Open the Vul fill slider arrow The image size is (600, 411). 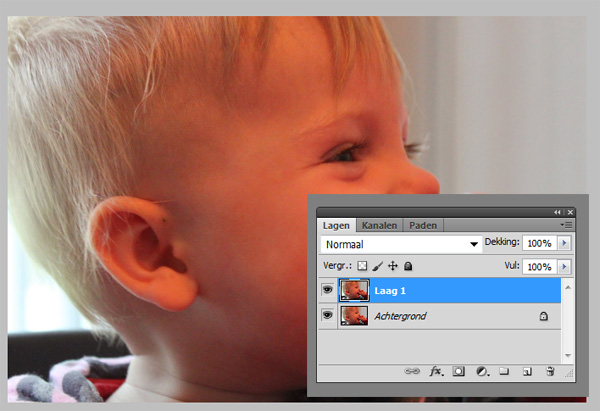click(564, 267)
